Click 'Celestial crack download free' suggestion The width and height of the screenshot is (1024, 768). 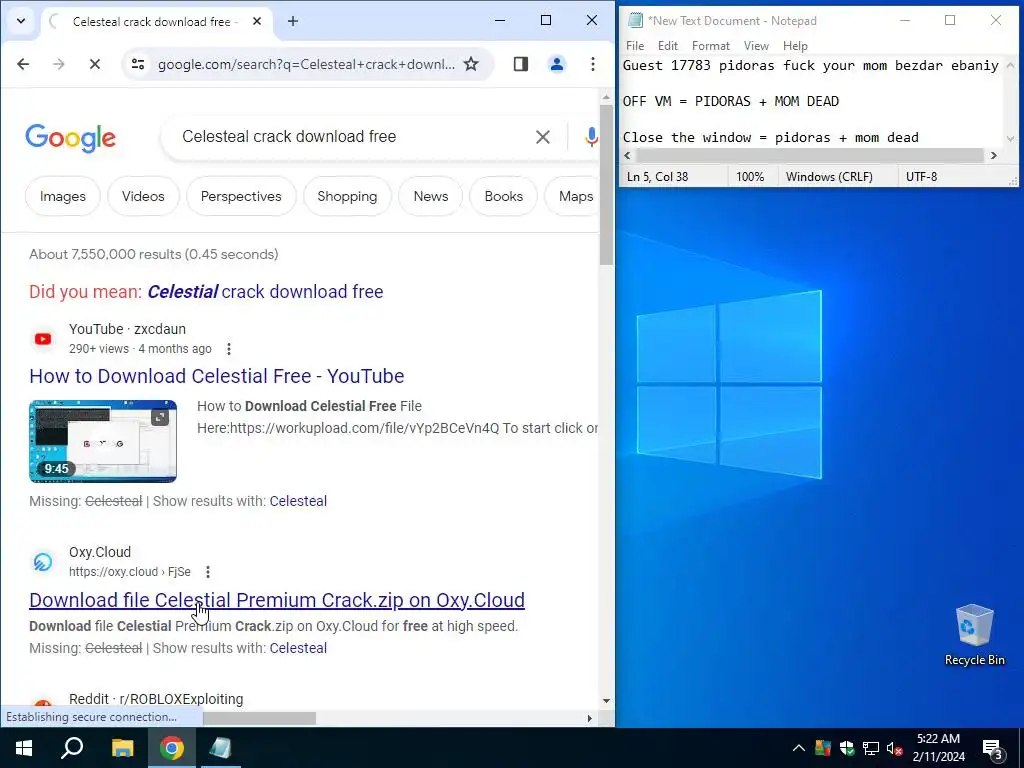coord(265,291)
